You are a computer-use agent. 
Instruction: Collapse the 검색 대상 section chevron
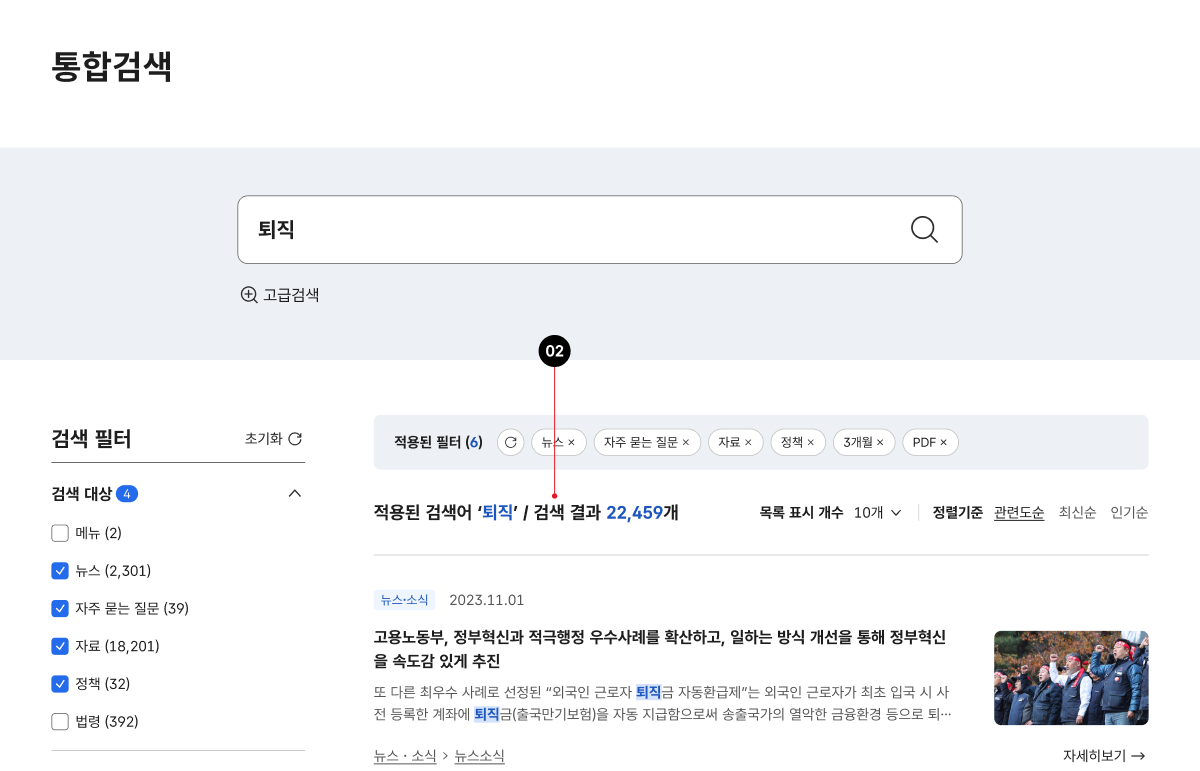click(x=294, y=493)
